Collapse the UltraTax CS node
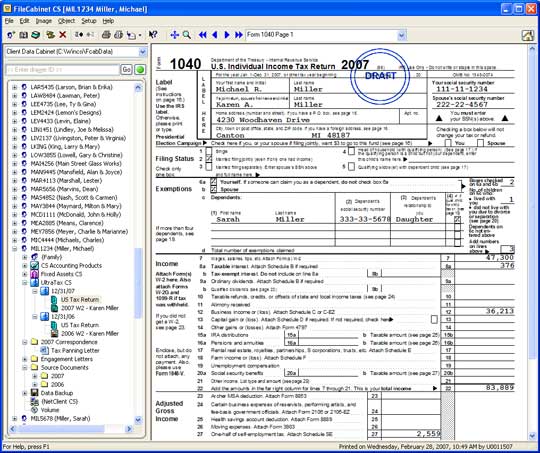The height and width of the screenshot is (453, 540). point(25,283)
